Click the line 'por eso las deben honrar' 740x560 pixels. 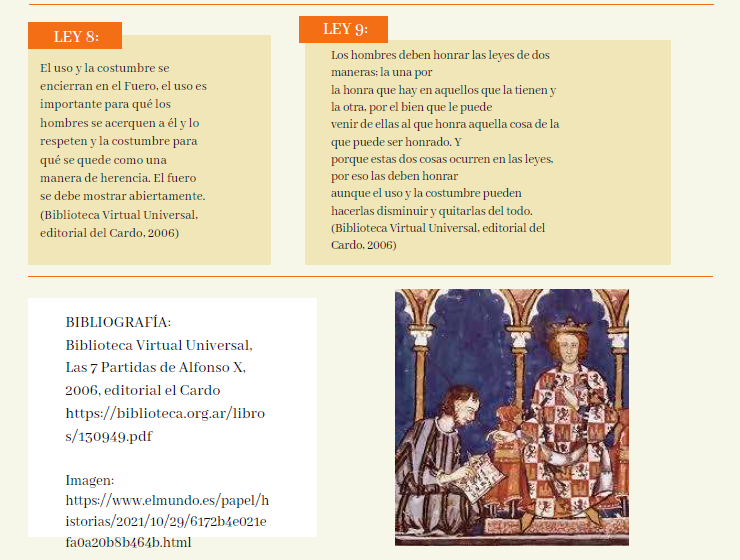(x=395, y=176)
